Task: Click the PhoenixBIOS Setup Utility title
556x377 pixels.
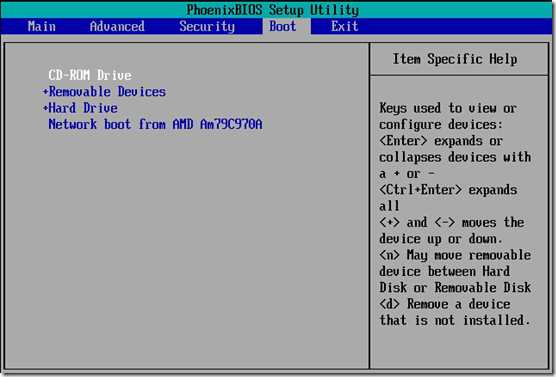Action: click(x=273, y=10)
